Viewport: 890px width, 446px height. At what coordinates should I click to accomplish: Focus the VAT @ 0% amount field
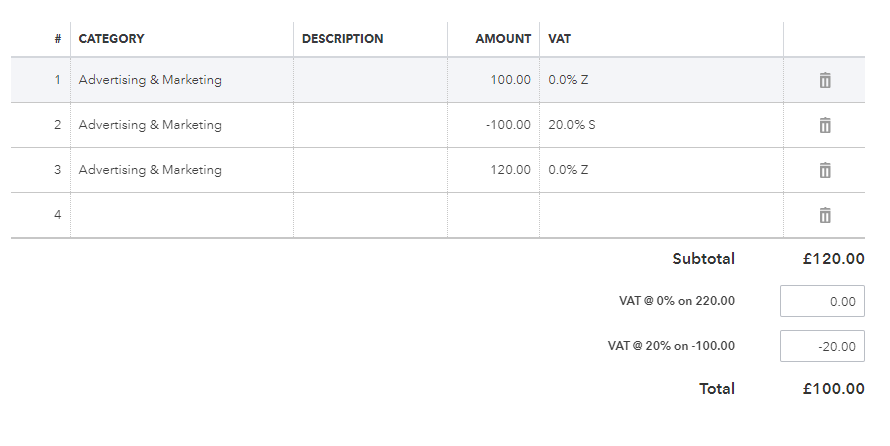(x=822, y=301)
